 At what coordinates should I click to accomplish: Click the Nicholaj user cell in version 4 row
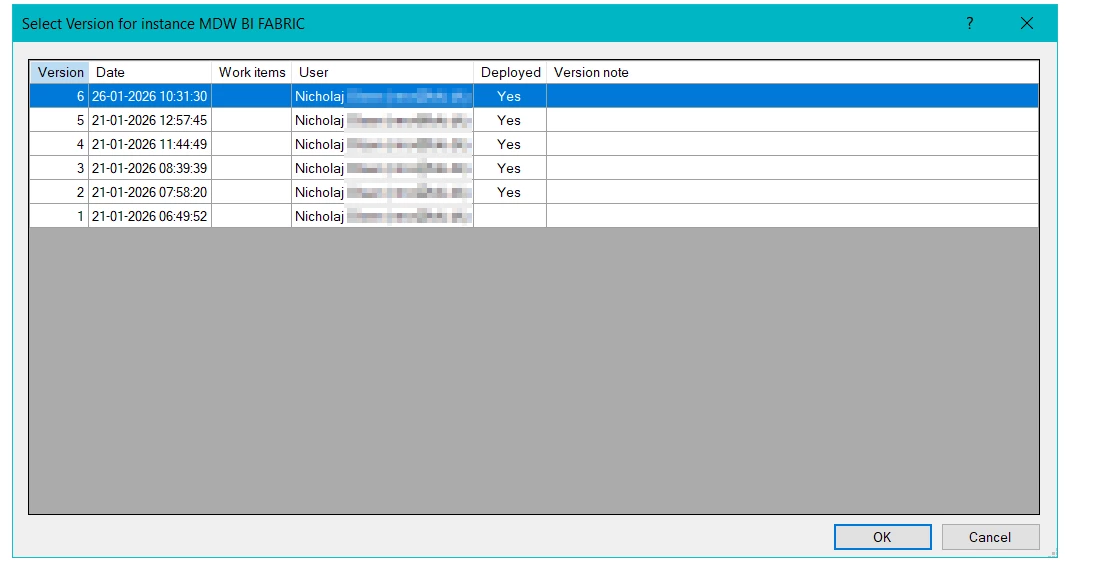(382, 144)
